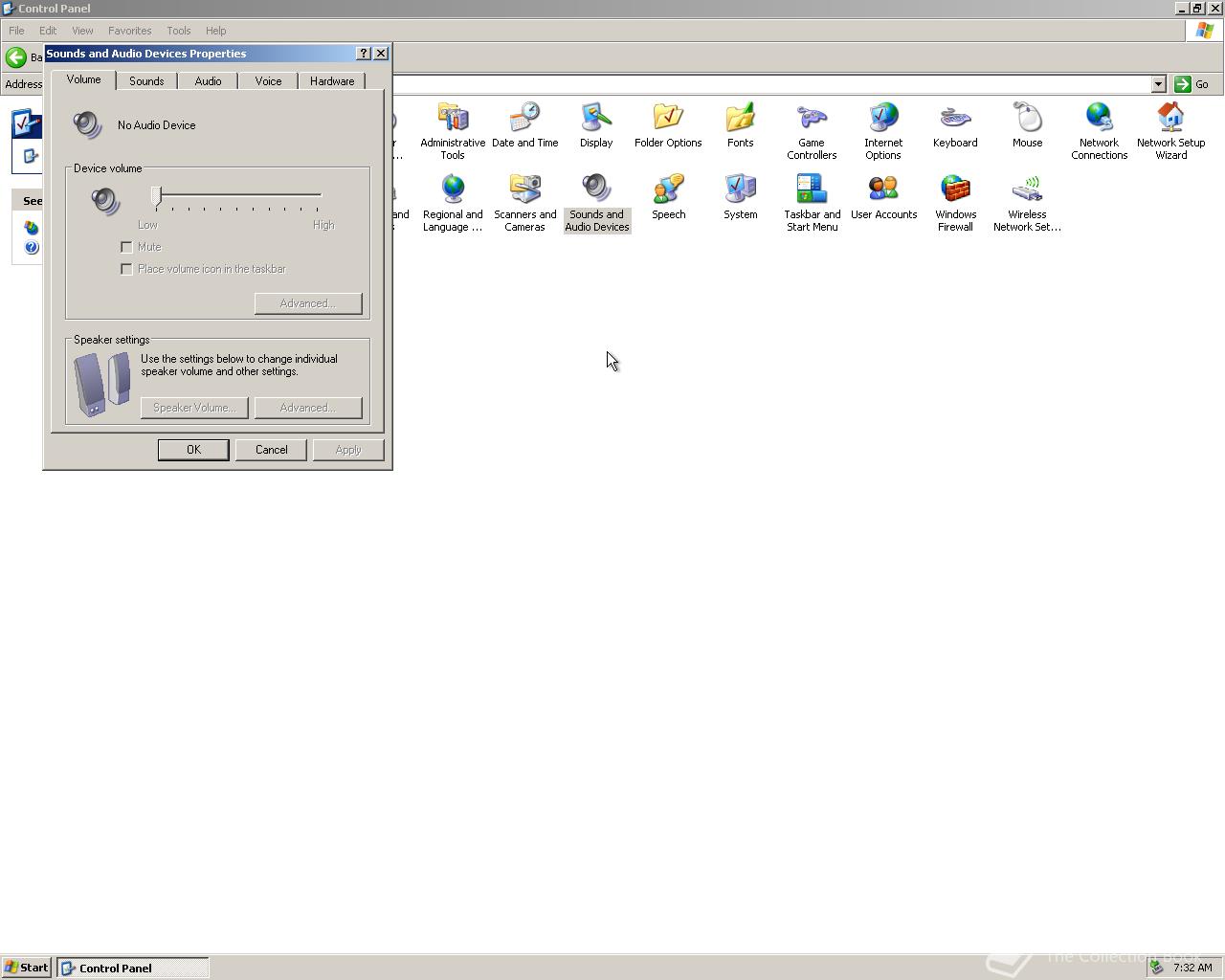This screenshot has width=1225, height=980.
Task: Click the Back arrow in Control Panel
Action: pyautogui.click(x=15, y=57)
